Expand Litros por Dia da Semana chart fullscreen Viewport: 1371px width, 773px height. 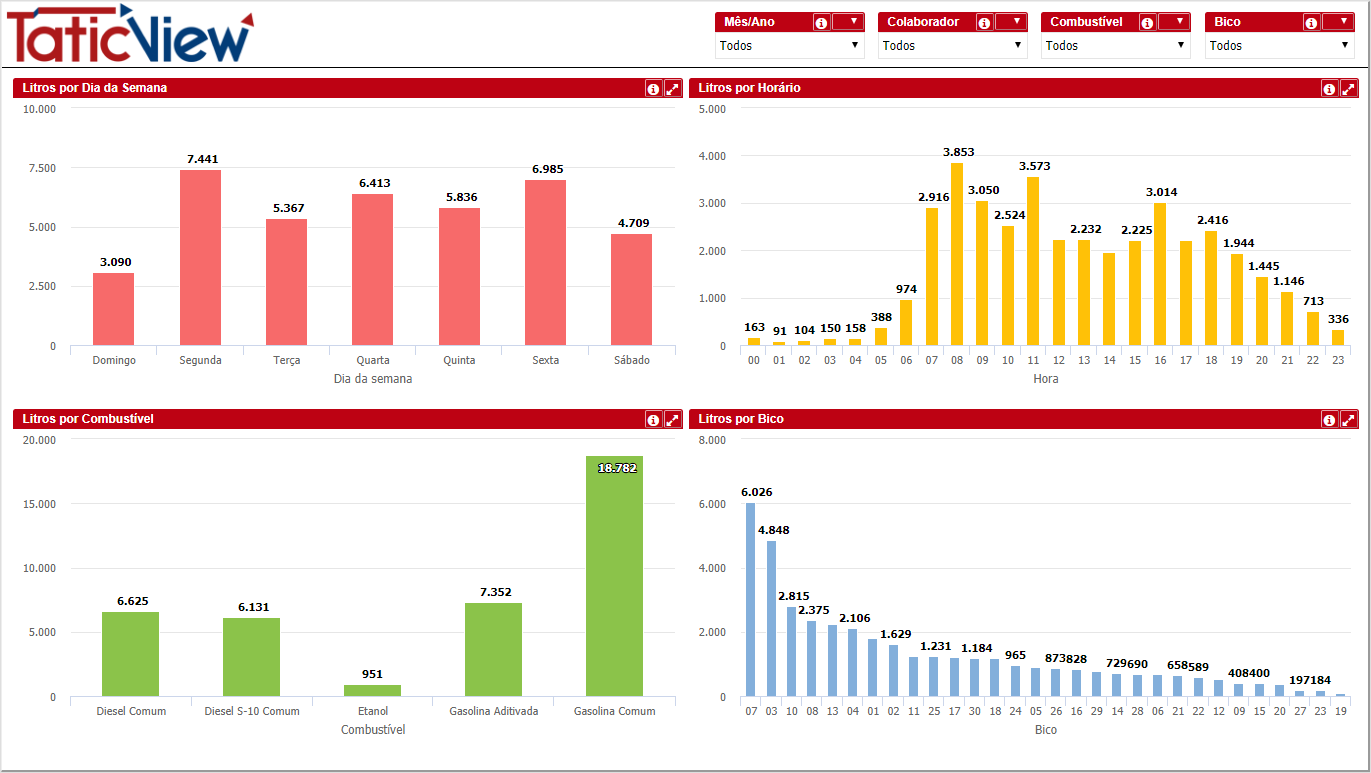pos(673,89)
